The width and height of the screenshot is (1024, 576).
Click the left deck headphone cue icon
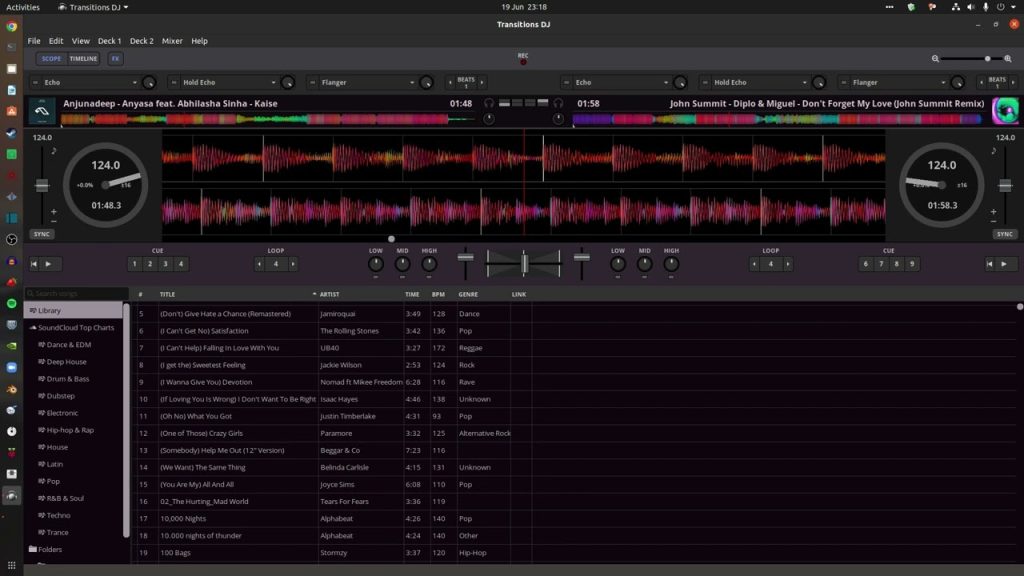click(489, 103)
